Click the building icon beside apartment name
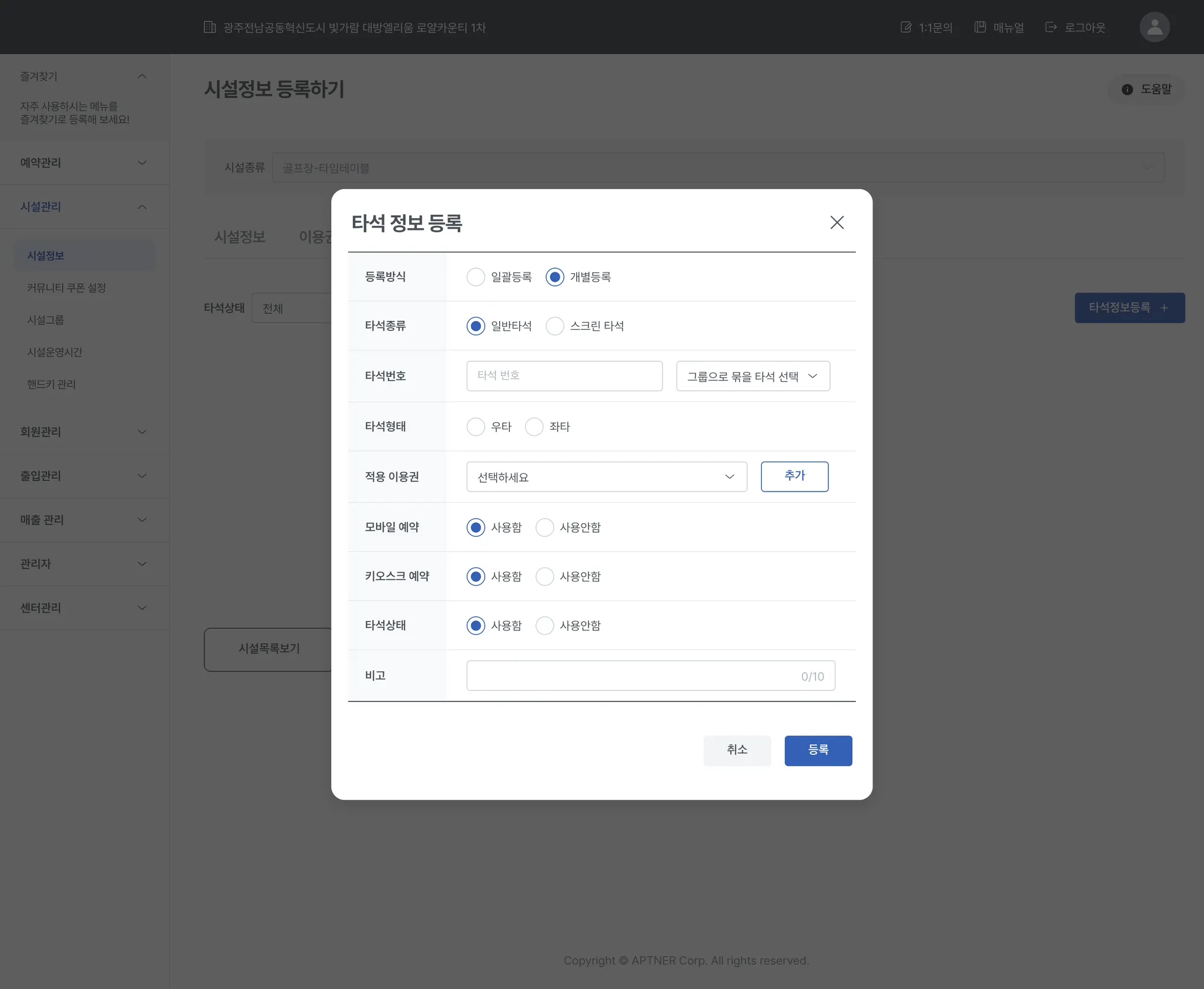 [x=210, y=27]
